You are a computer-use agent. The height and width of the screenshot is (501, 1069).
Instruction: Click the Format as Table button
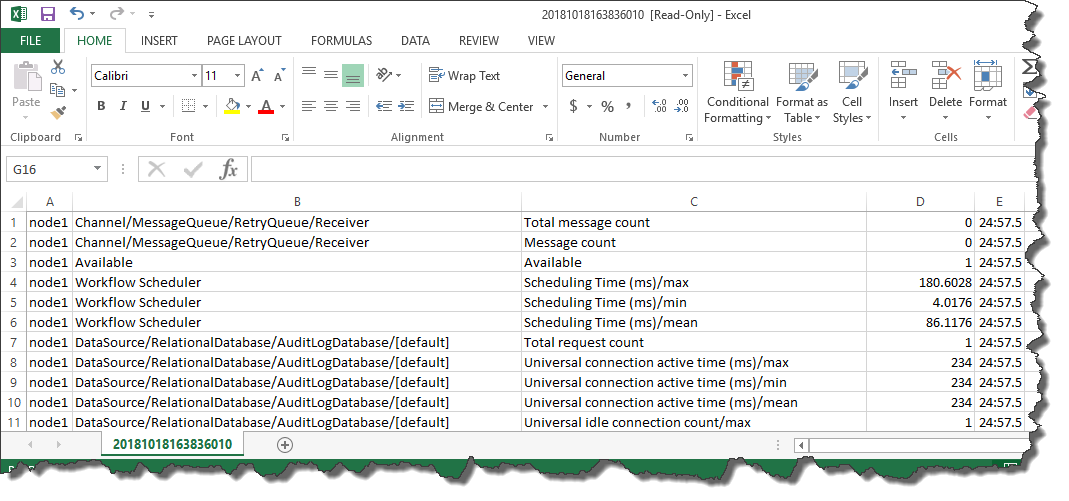click(802, 93)
